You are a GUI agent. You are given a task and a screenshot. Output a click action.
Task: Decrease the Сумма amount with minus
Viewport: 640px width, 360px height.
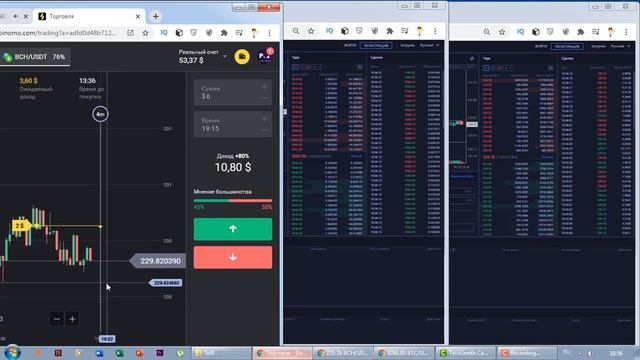[264, 98]
